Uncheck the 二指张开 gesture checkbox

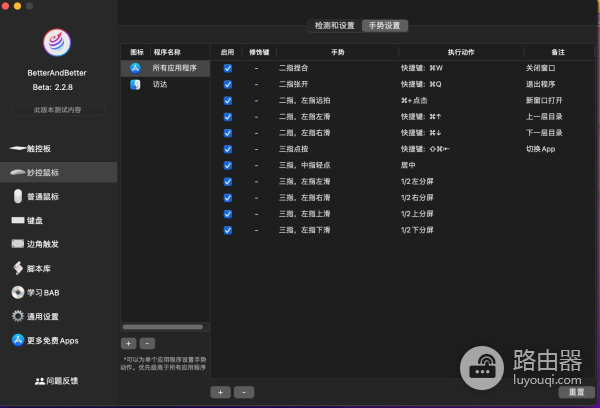point(228,84)
